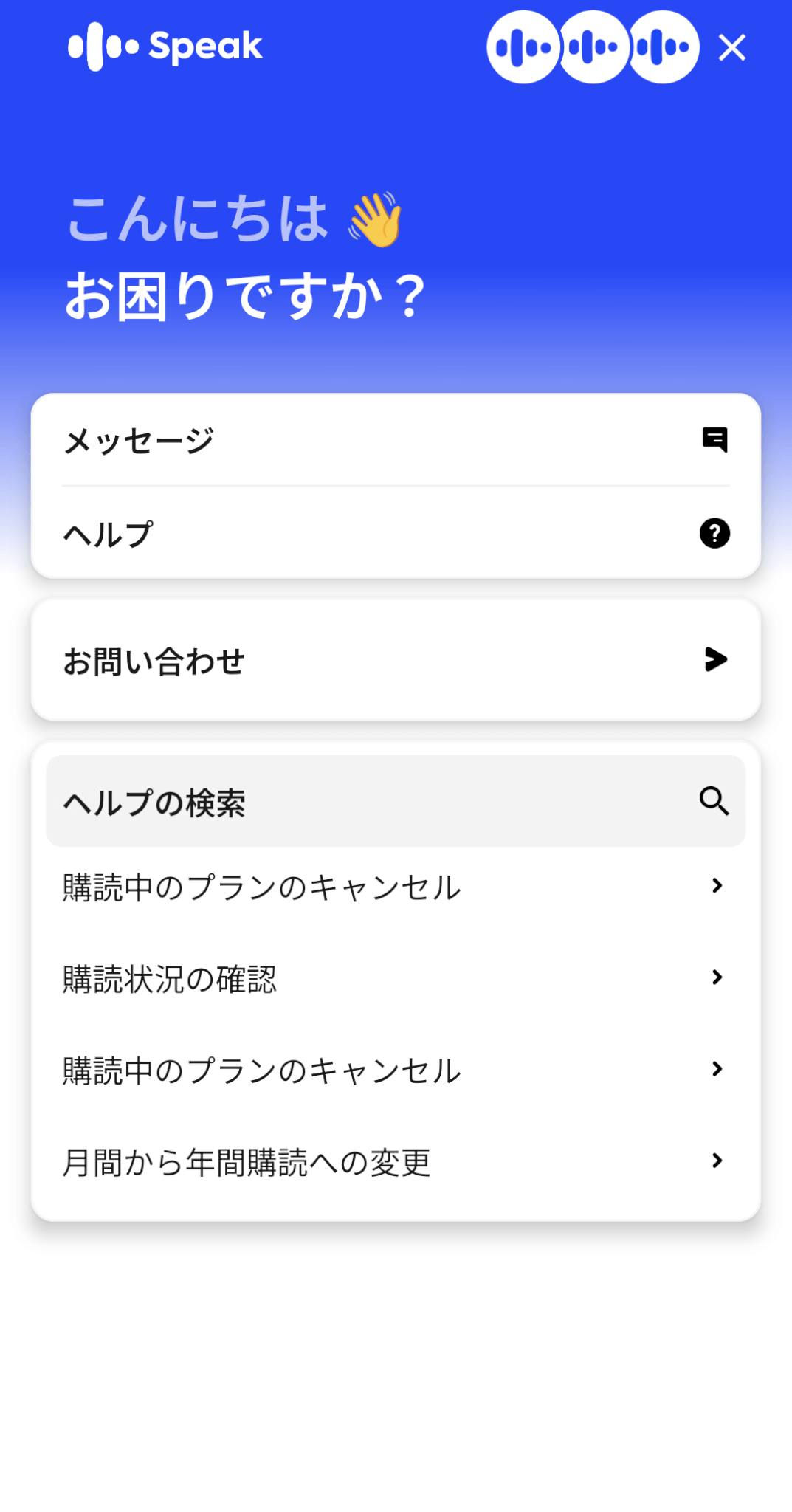The image size is (792, 1512).
Task: Focus the ヘルプの検索 search field
Action: click(x=369, y=802)
